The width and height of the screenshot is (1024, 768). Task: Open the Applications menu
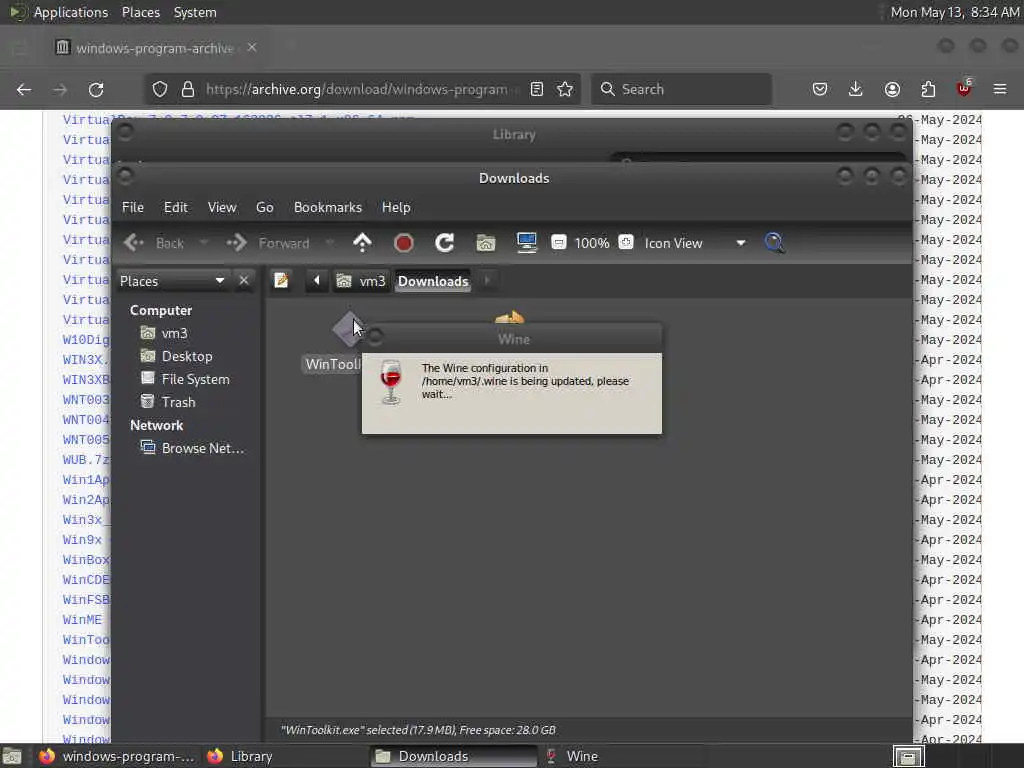point(71,12)
